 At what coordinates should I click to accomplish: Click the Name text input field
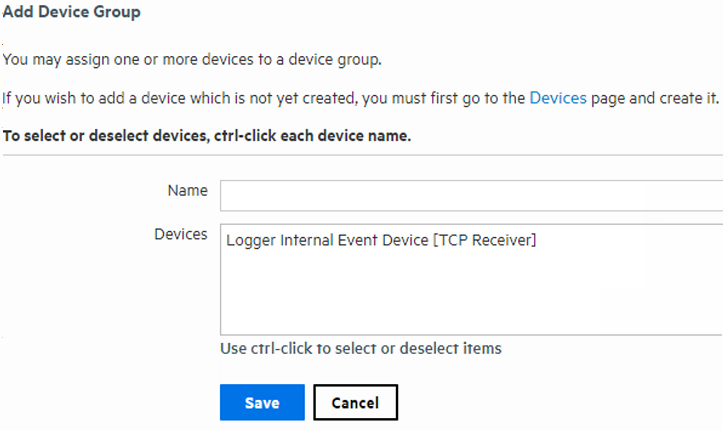tap(470, 195)
